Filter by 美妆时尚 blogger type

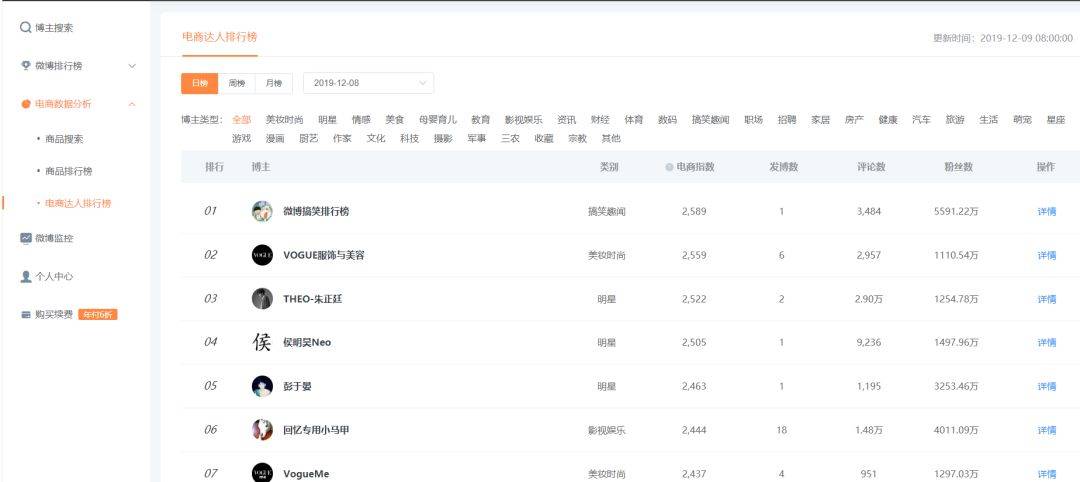284,120
